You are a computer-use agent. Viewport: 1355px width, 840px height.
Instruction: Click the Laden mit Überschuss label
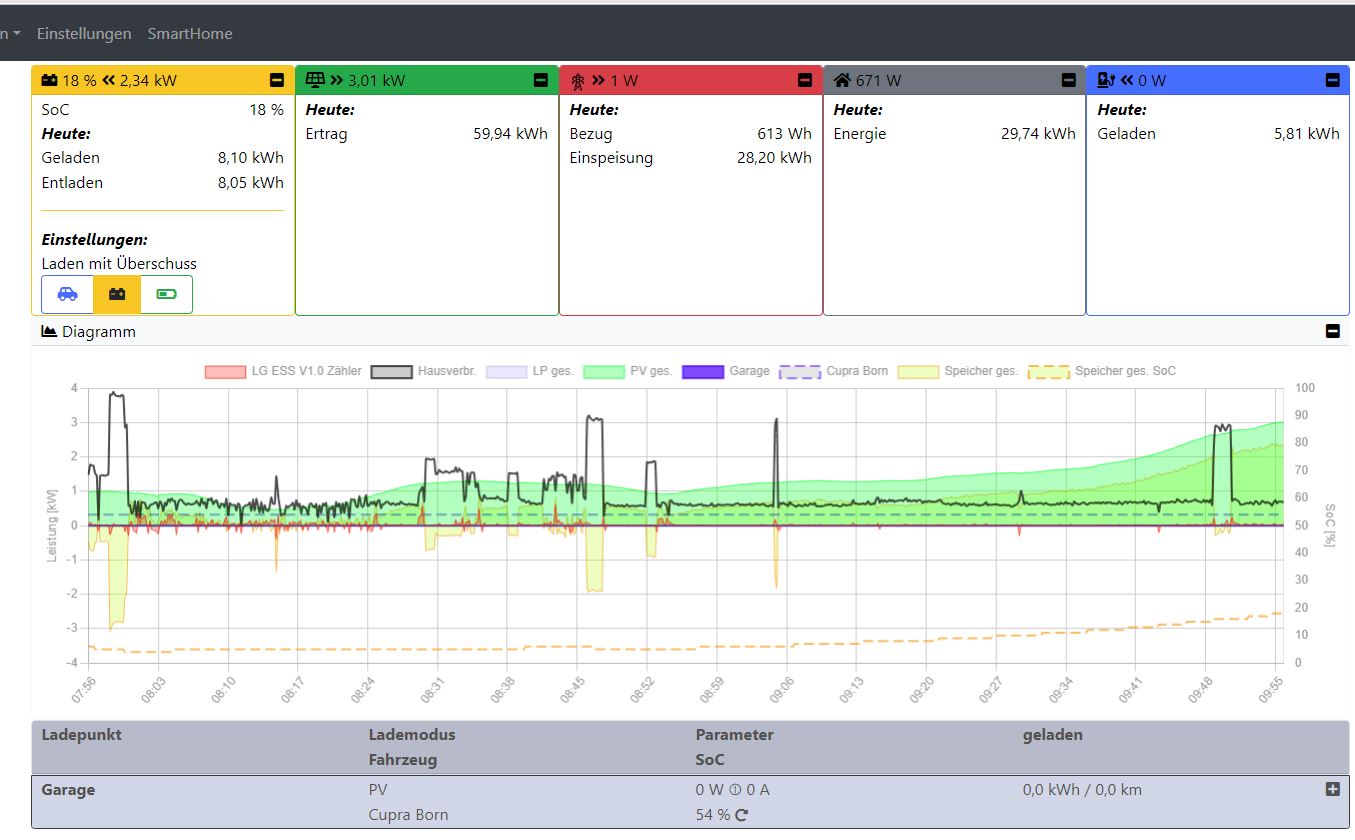[x=119, y=264]
